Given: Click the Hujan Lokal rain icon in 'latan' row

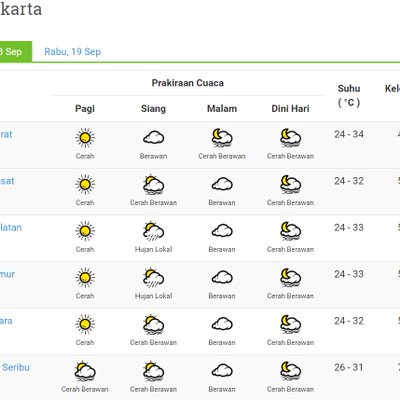Looking at the screenshot, I should coord(153,231).
